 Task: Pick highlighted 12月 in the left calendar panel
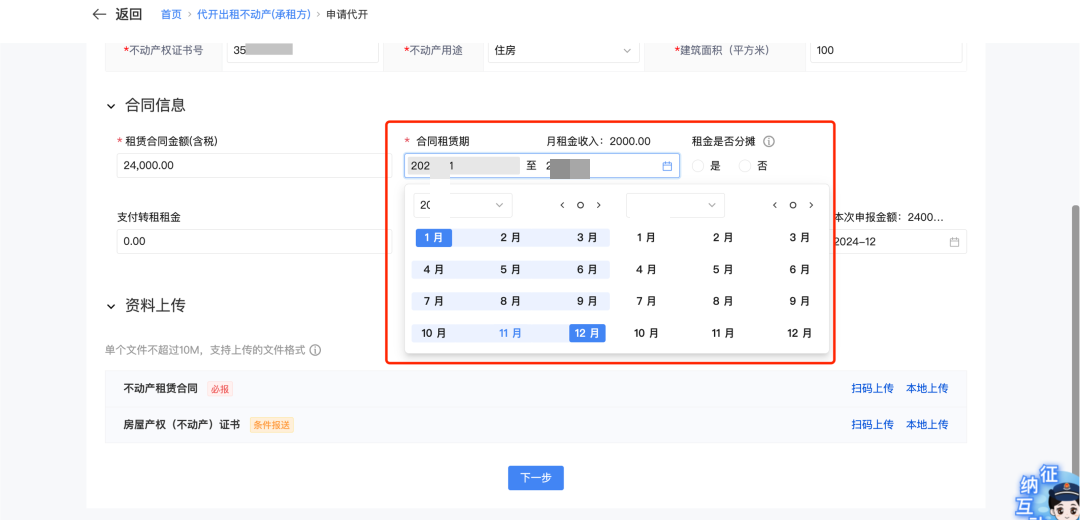[588, 333]
